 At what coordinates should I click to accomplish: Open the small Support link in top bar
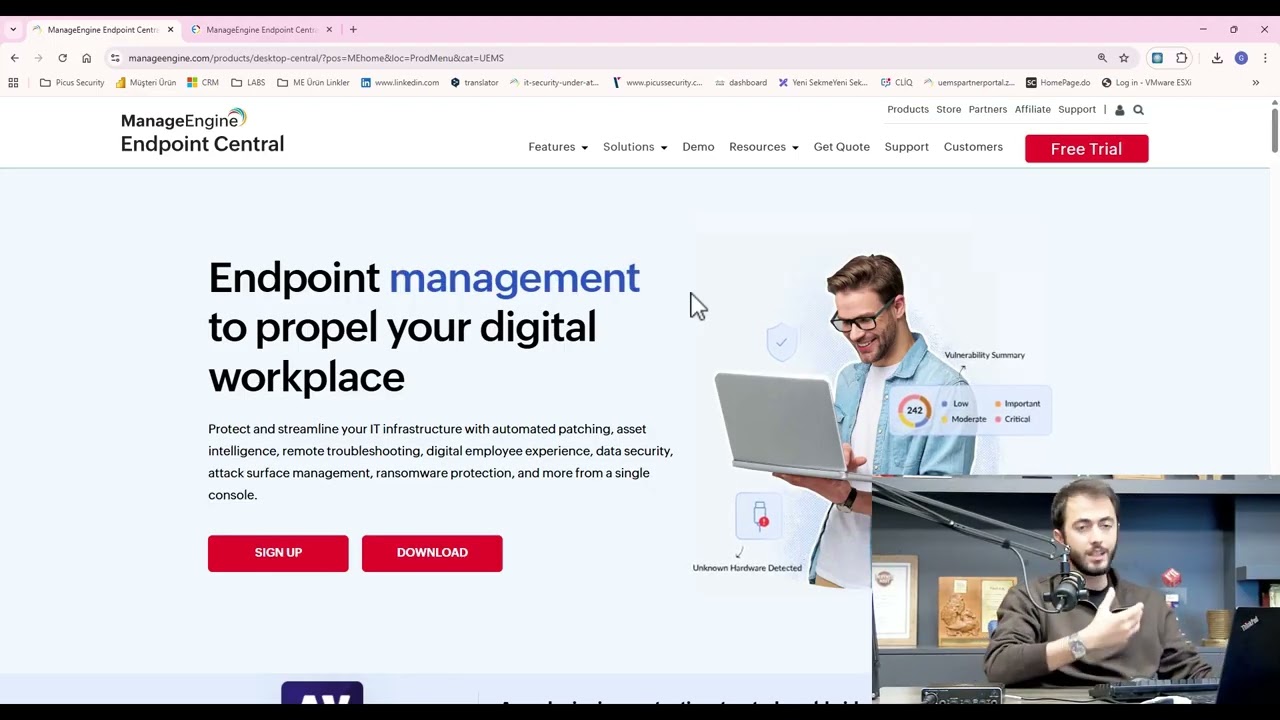click(x=1077, y=110)
